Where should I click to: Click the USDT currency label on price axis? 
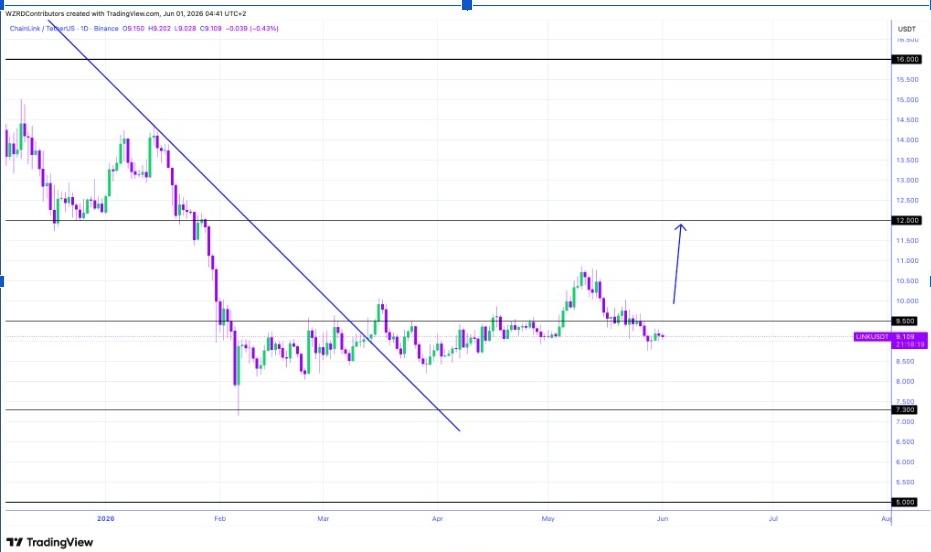tap(907, 29)
